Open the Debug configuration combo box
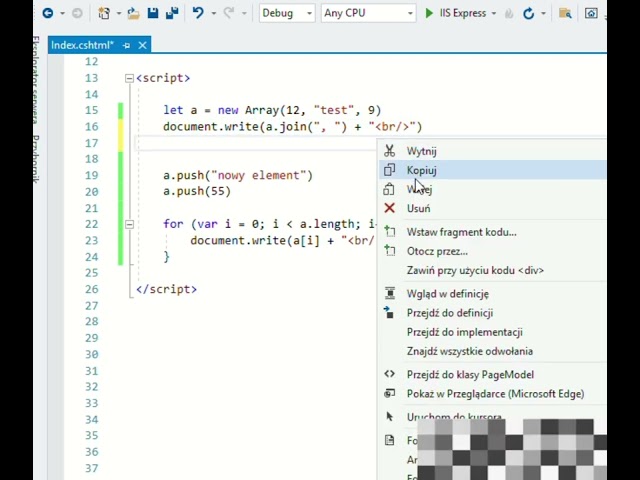Screen dimensions: 640x480 [287, 13]
